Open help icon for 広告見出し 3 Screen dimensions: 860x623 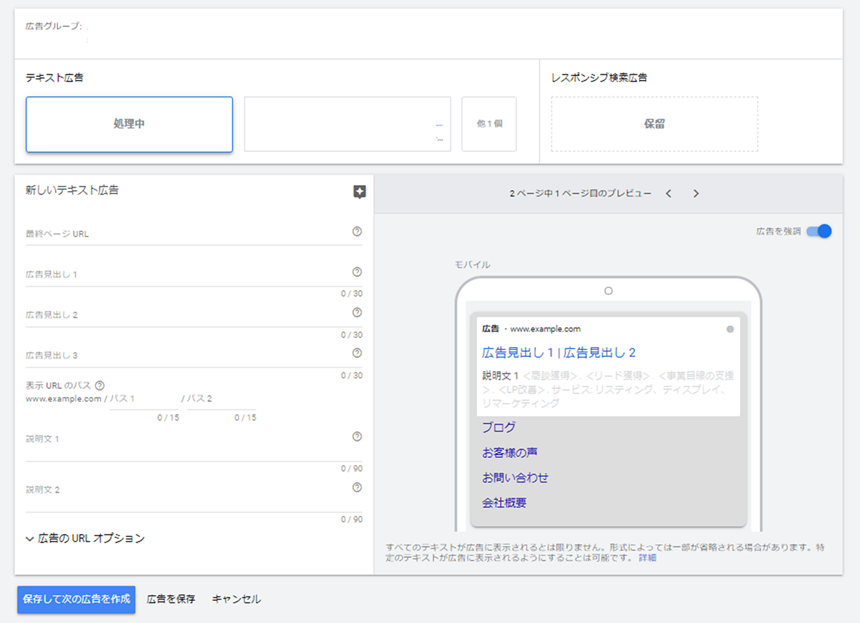[x=357, y=353]
